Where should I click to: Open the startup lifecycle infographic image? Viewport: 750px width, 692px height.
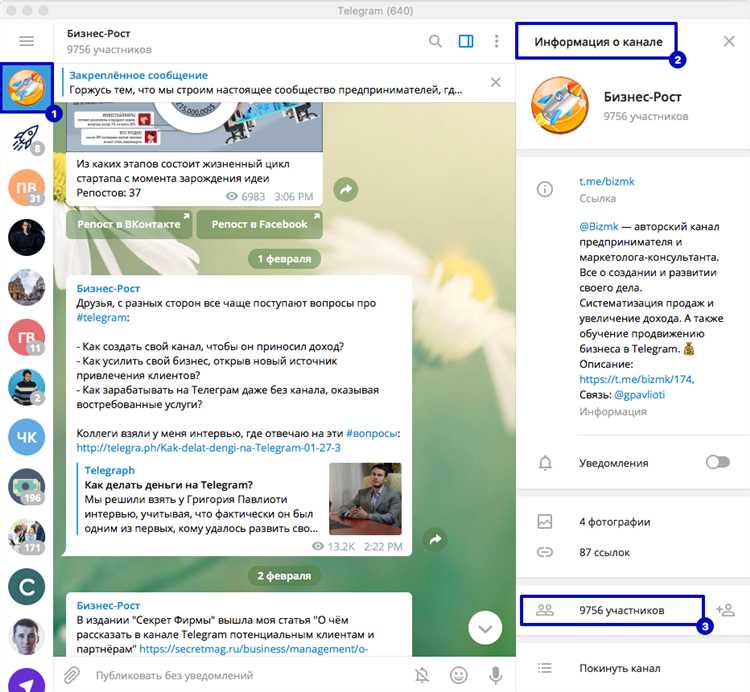pos(194,127)
